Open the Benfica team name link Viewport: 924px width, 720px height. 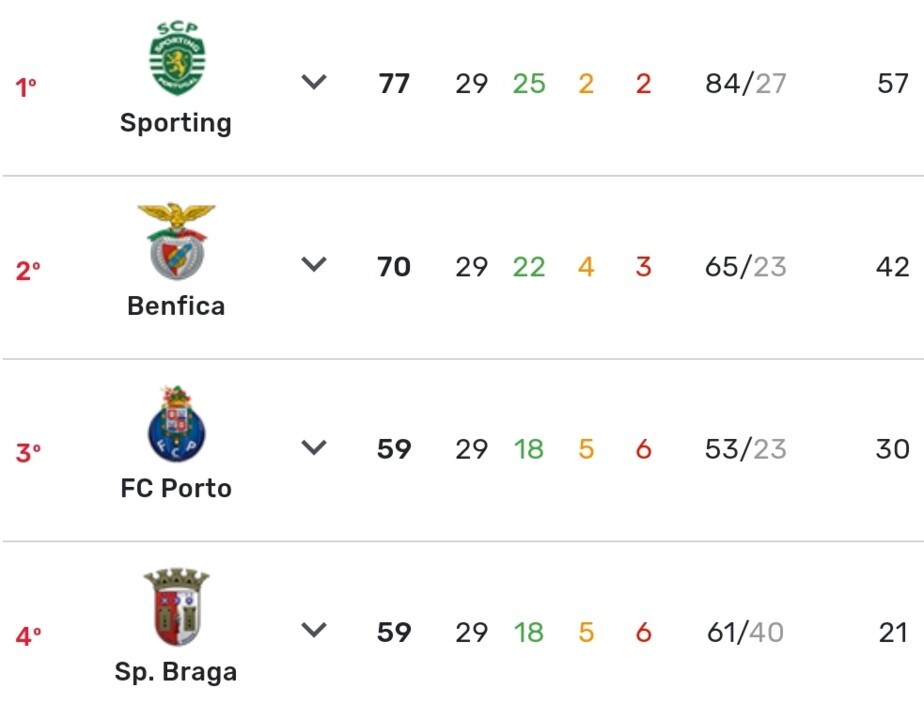176,306
